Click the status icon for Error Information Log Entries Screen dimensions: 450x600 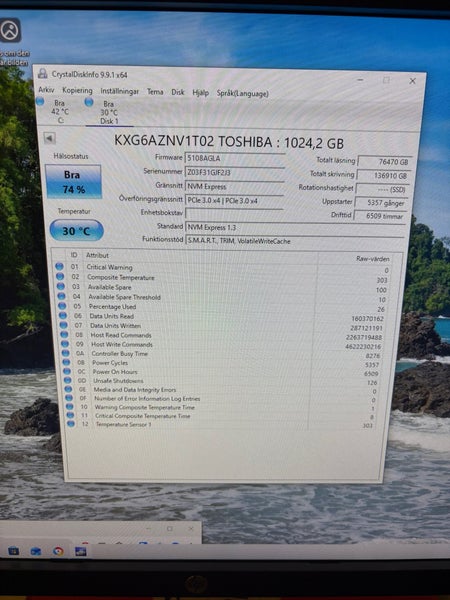pyautogui.click(x=69, y=398)
